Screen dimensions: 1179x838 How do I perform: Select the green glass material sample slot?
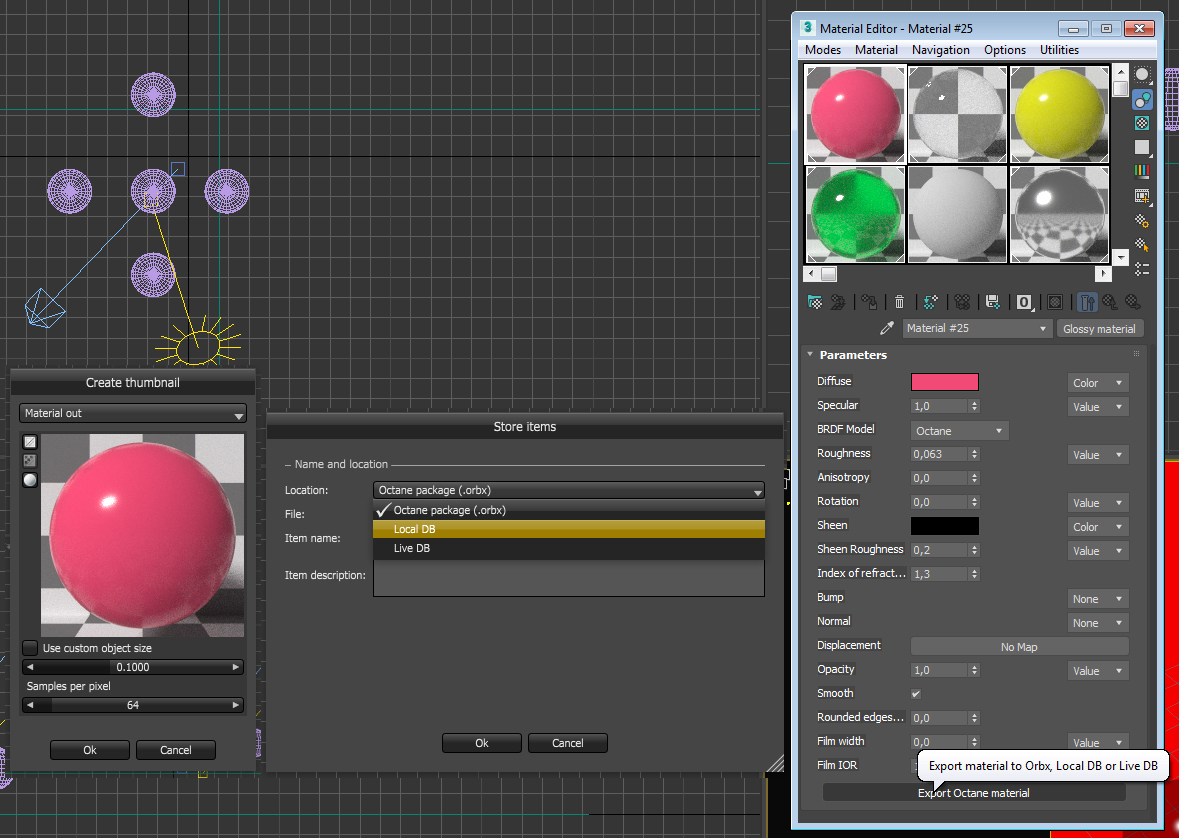[x=855, y=214]
